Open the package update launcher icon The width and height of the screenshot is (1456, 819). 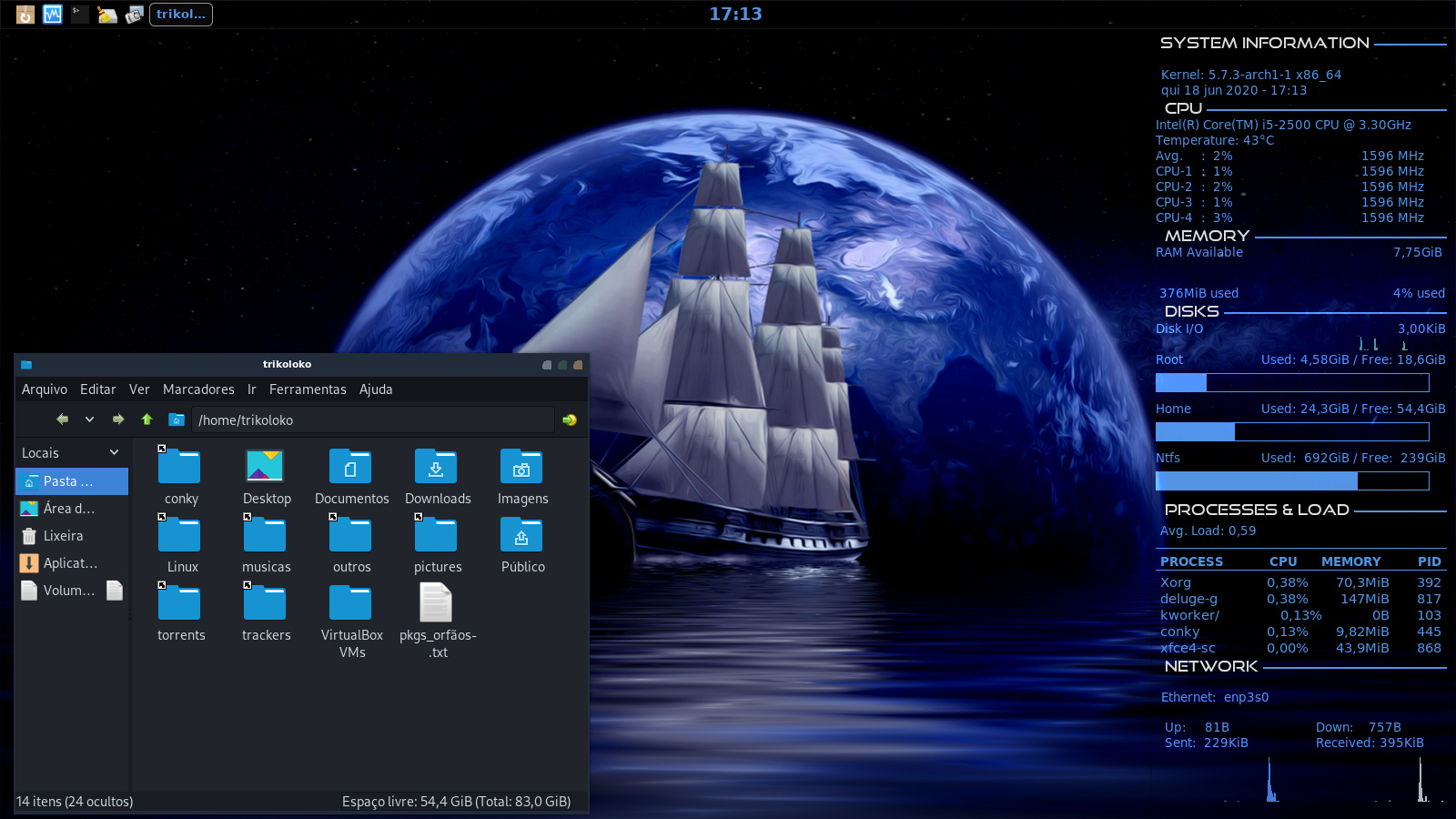coord(25,15)
